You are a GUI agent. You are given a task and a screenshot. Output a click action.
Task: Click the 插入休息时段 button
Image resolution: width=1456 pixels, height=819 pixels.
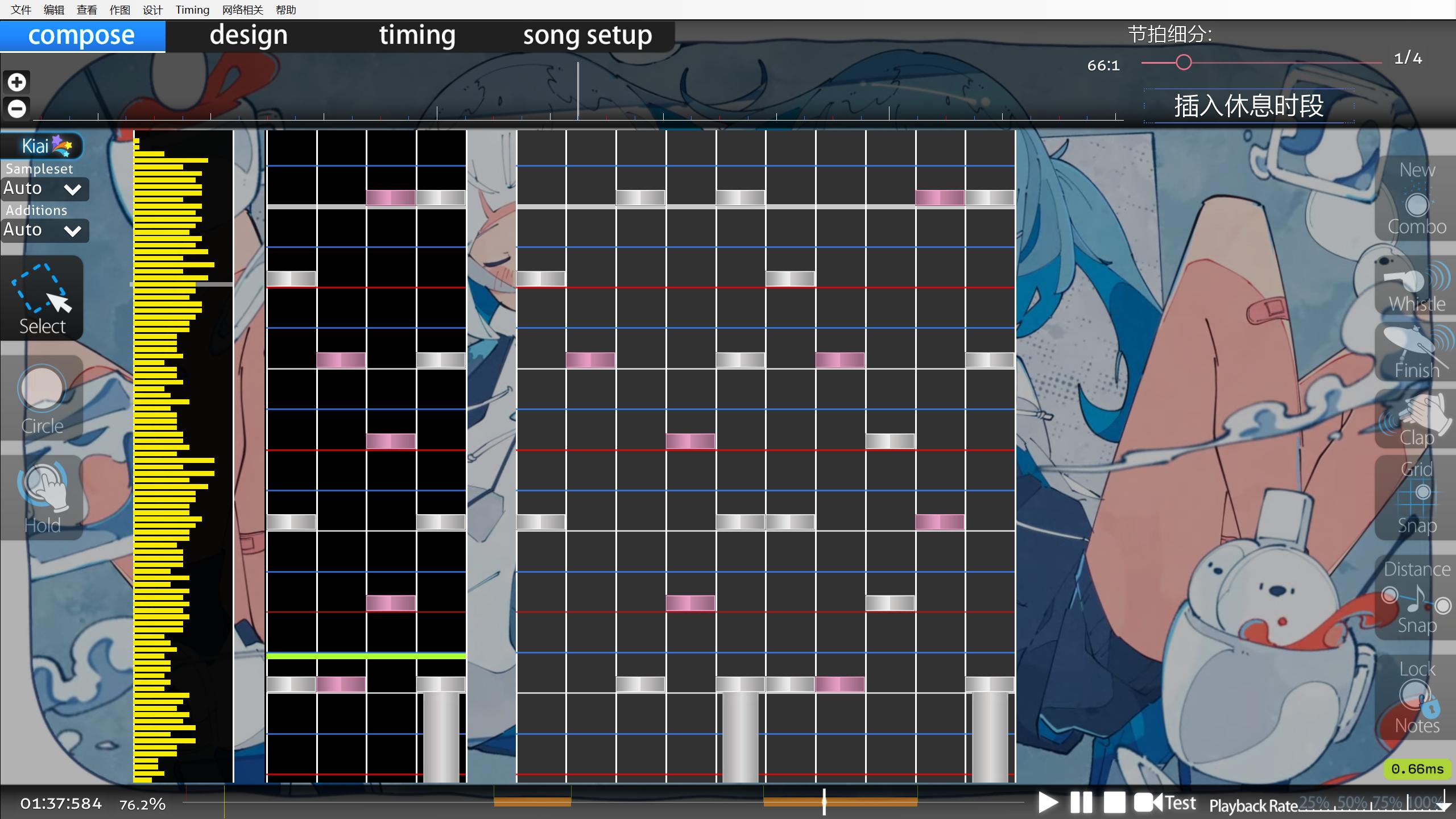(1249, 106)
